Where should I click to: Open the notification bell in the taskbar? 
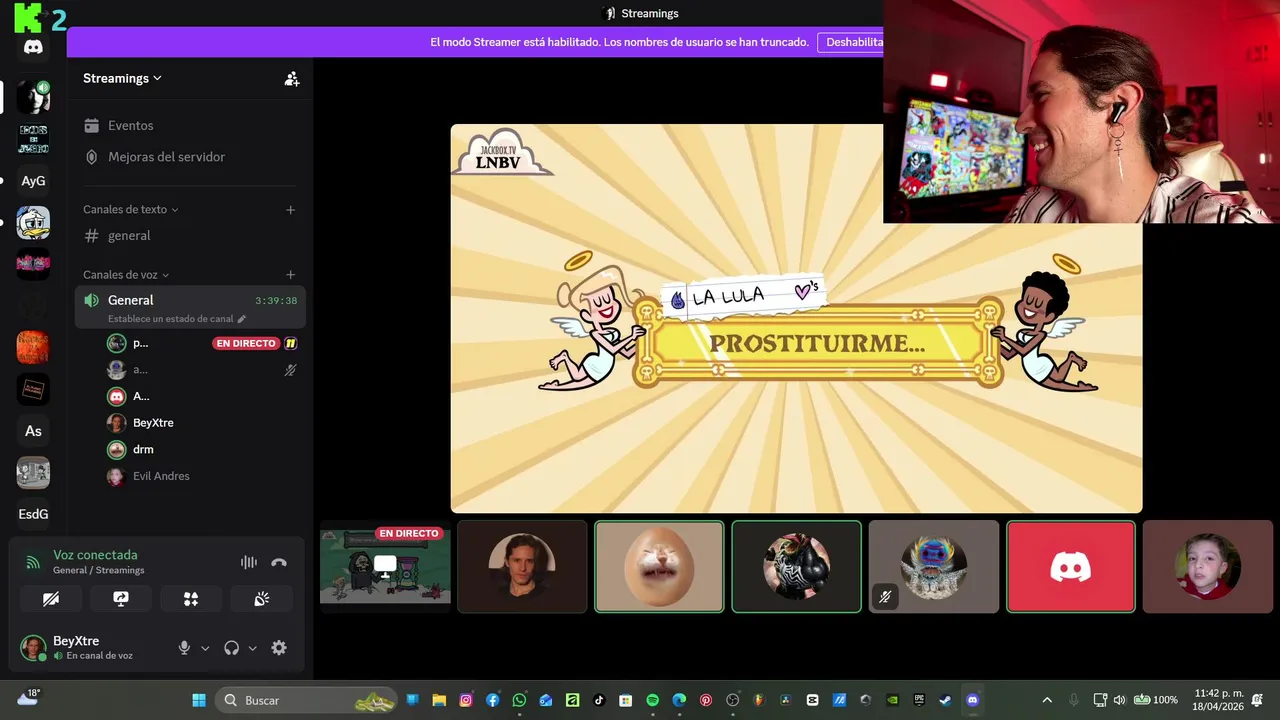click(x=1257, y=700)
